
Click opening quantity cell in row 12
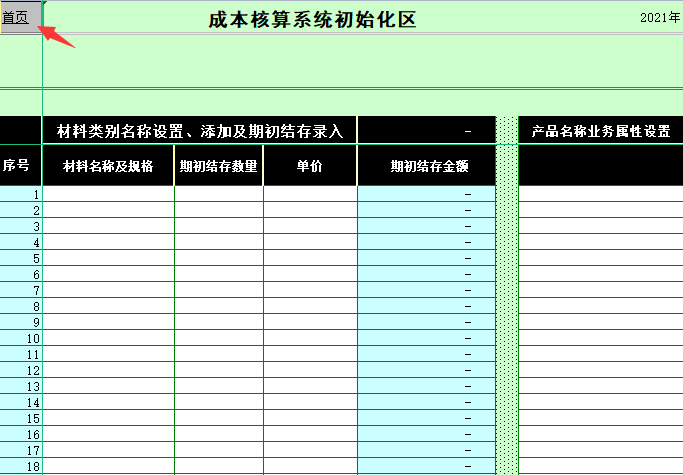tap(219, 370)
